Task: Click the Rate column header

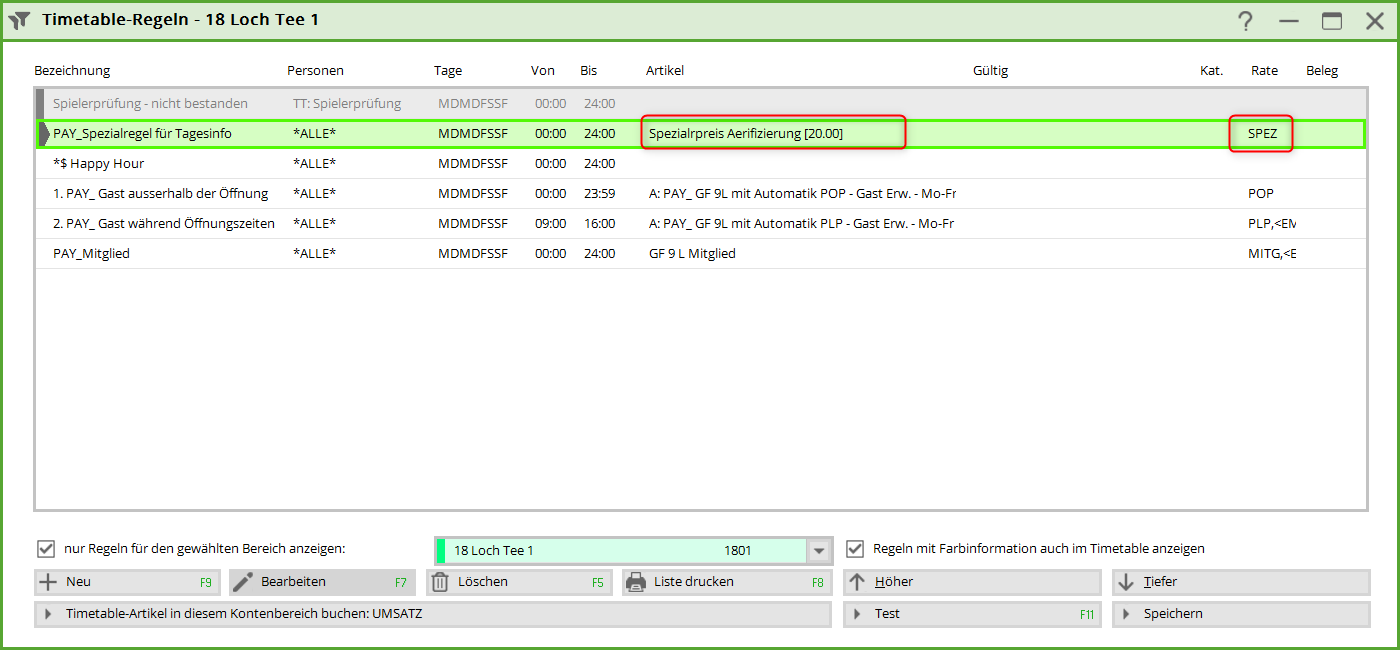Action: 1264,71
